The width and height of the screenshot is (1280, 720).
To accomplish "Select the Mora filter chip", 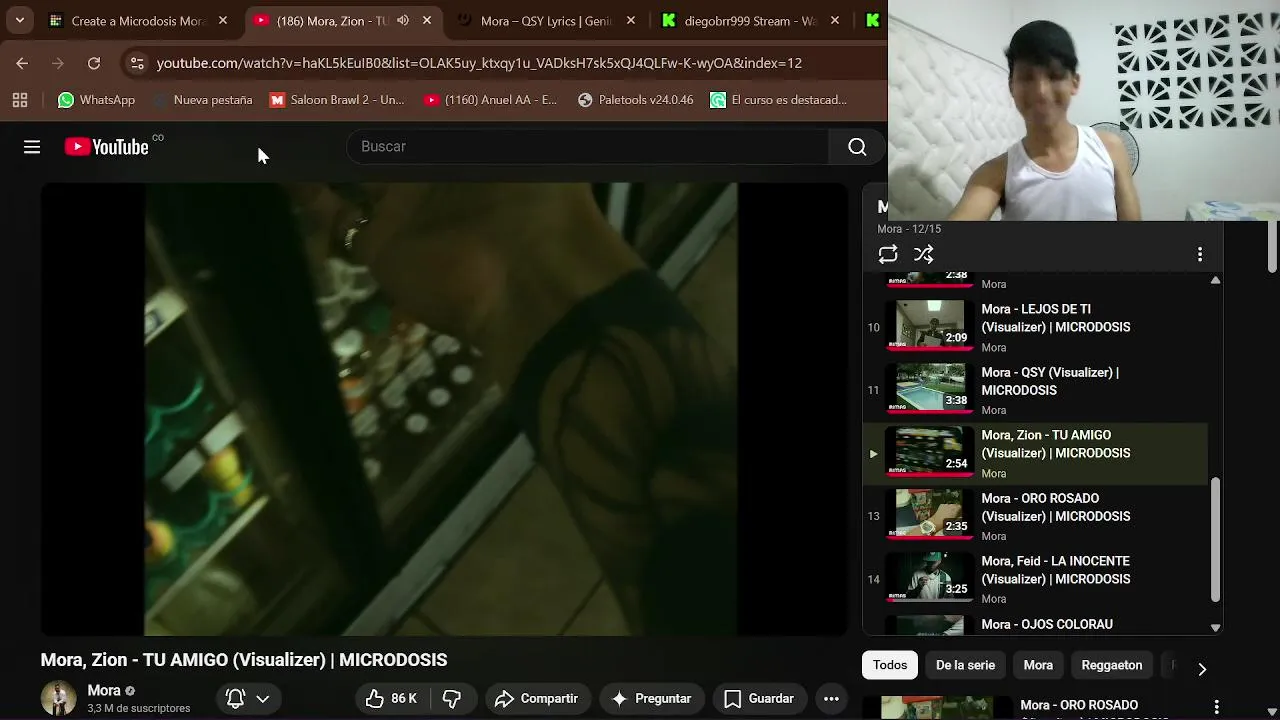I will coord(1038,665).
